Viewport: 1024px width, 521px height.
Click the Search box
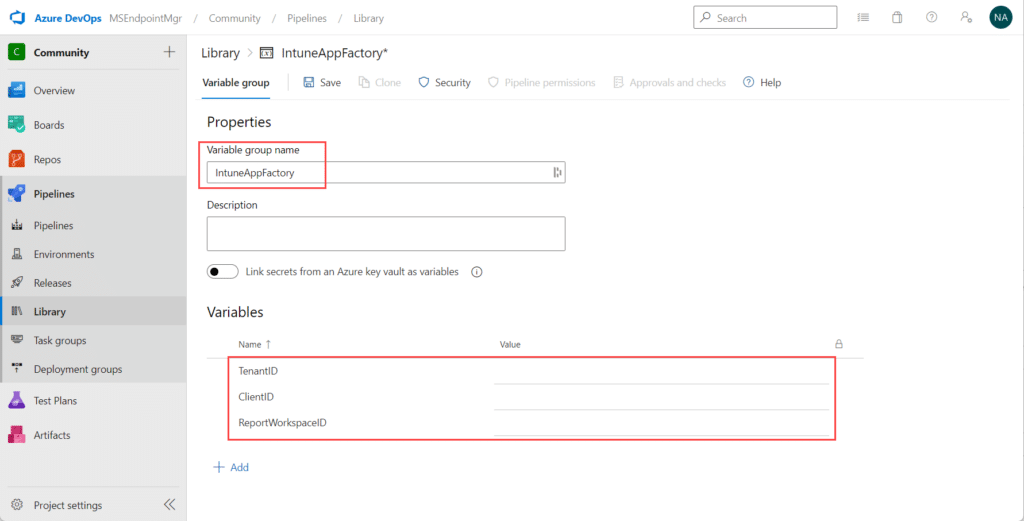[x=765, y=18]
